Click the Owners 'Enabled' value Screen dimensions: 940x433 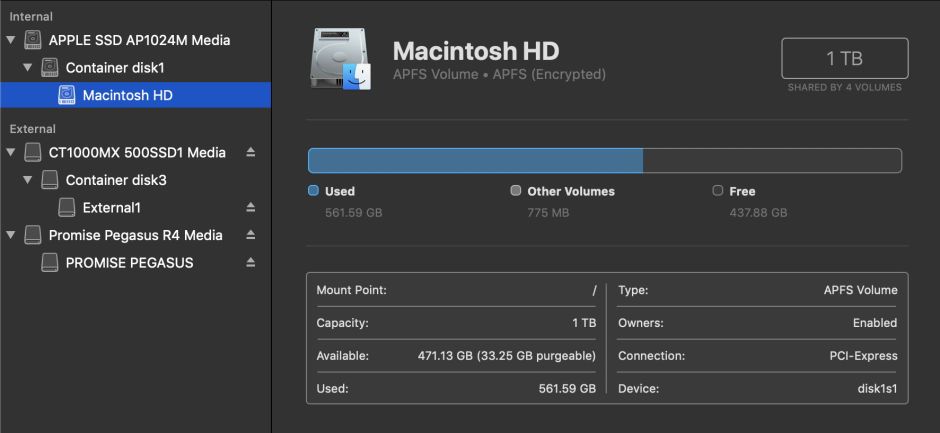click(x=875, y=323)
